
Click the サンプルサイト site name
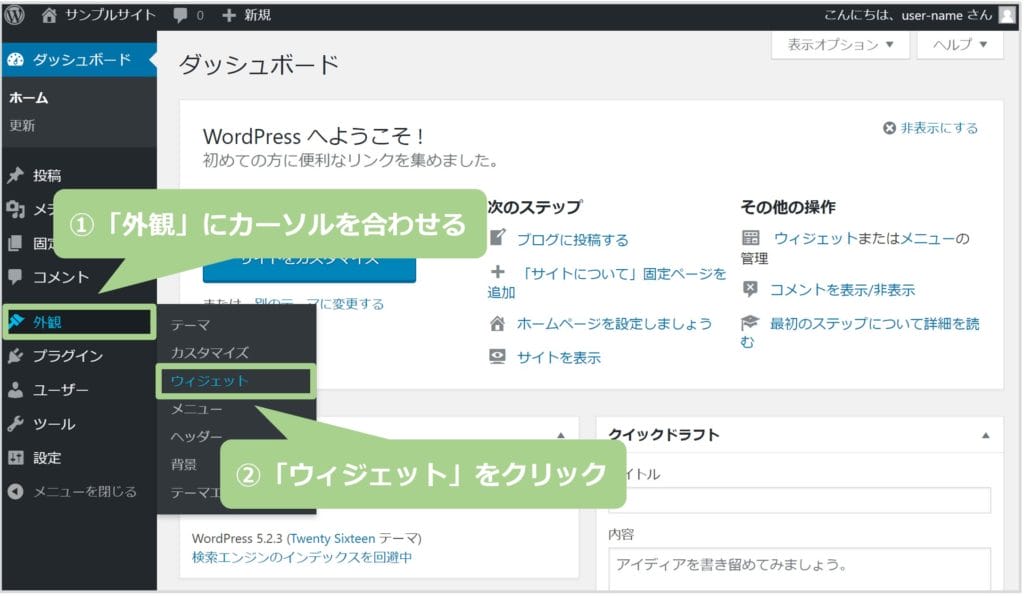[x=110, y=15]
